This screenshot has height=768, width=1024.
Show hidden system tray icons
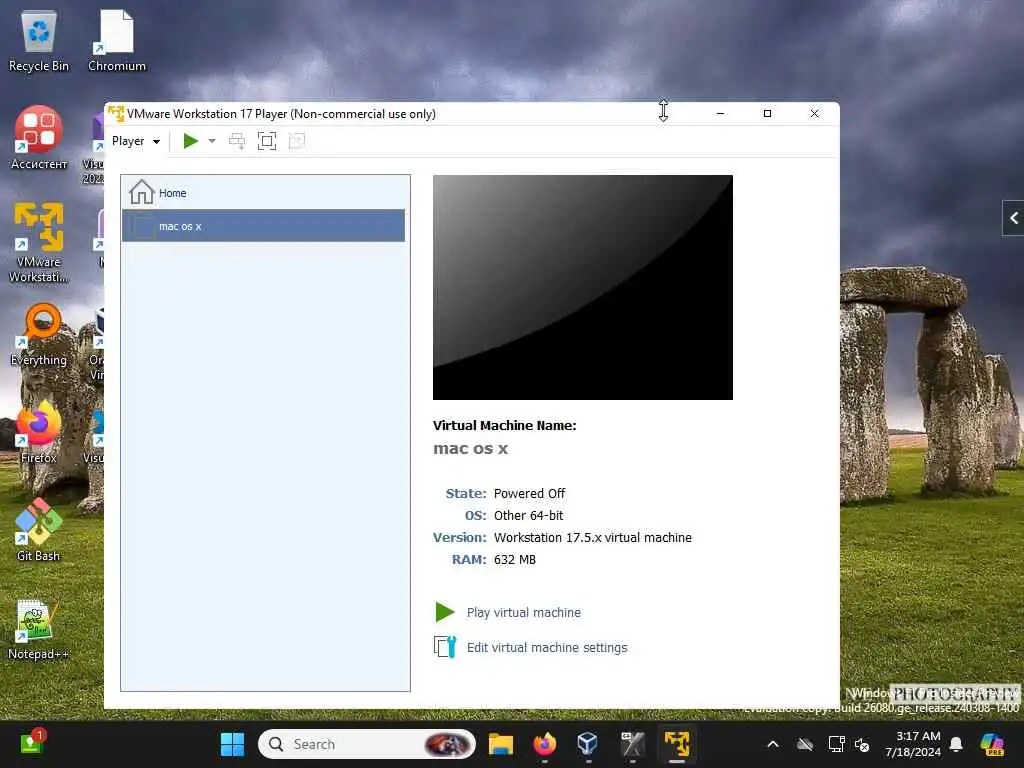point(773,744)
